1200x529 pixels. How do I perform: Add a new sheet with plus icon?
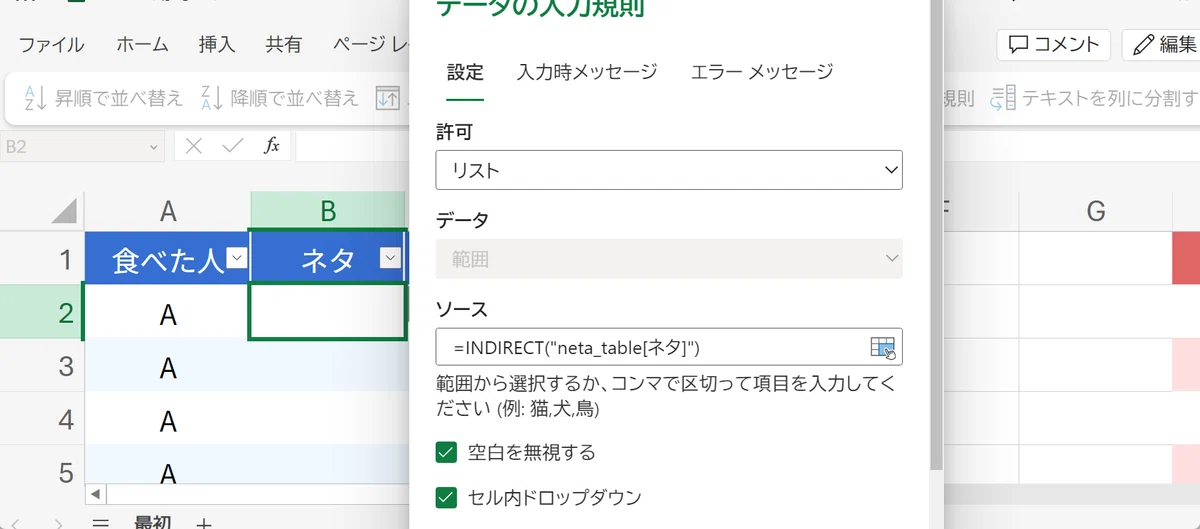[x=204, y=522]
